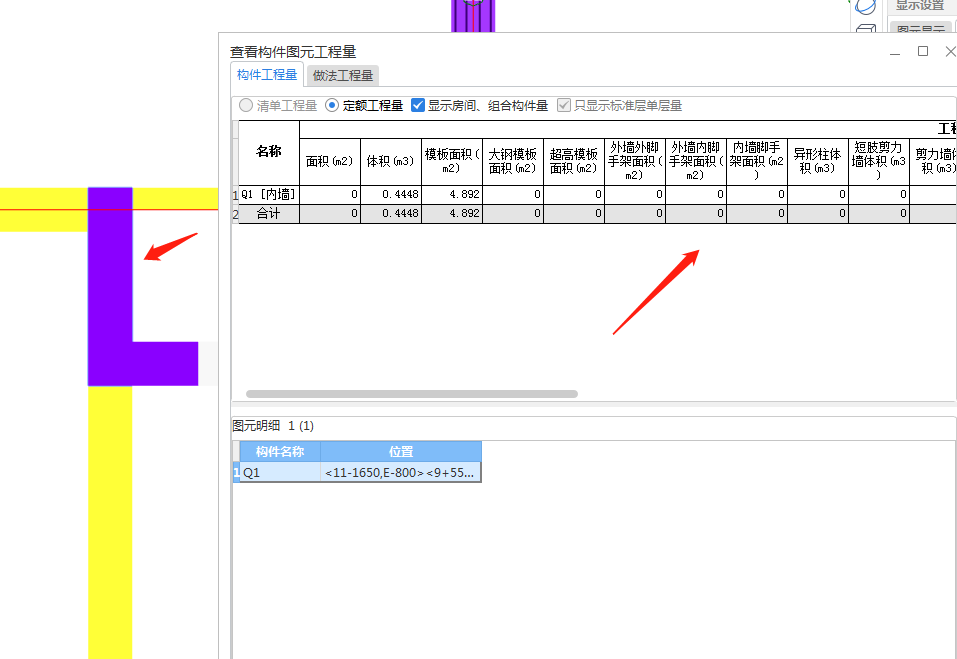Click the position cell <11-1650,E-800>
Viewport: 957px width, 659px height.
coord(400,472)
